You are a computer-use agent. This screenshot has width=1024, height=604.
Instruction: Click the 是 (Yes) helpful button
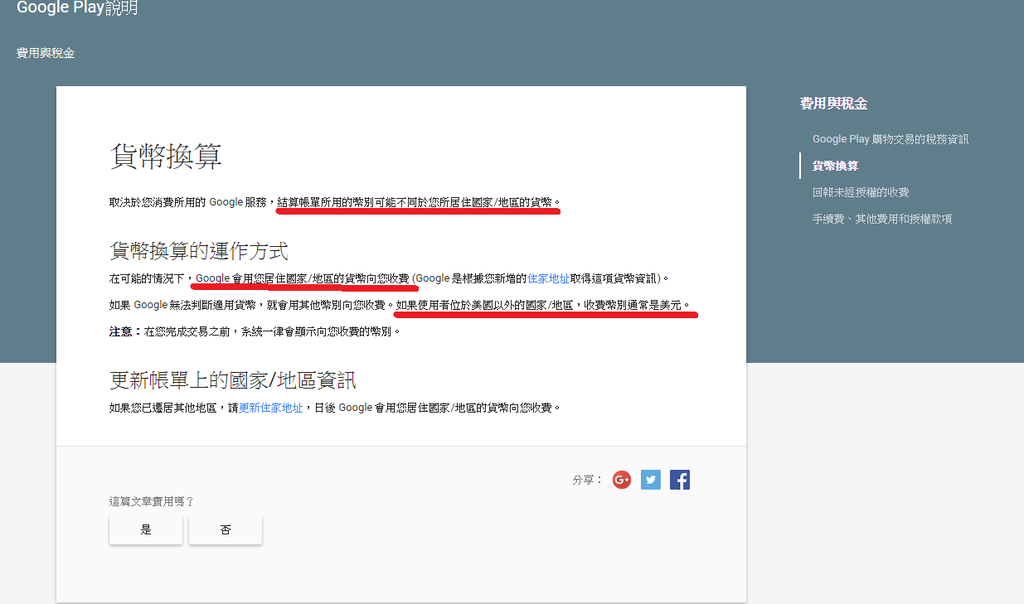(146, 530)
